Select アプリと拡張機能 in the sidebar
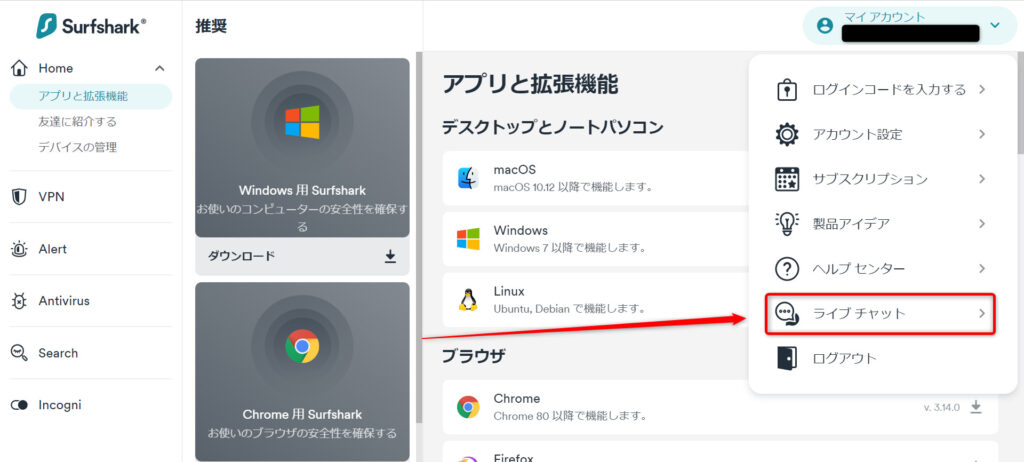The height and width of the screenshot is (462, 1024). (91, 96)
